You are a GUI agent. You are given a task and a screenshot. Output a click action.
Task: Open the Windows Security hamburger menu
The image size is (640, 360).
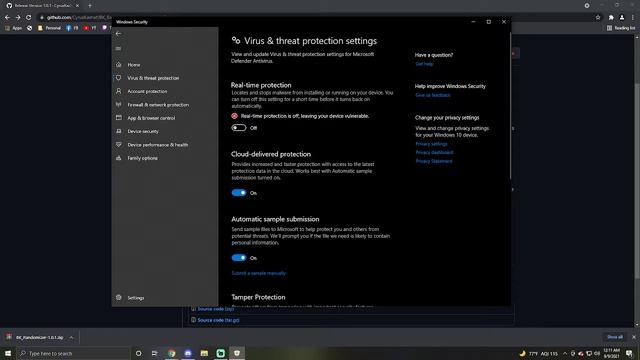118,49
